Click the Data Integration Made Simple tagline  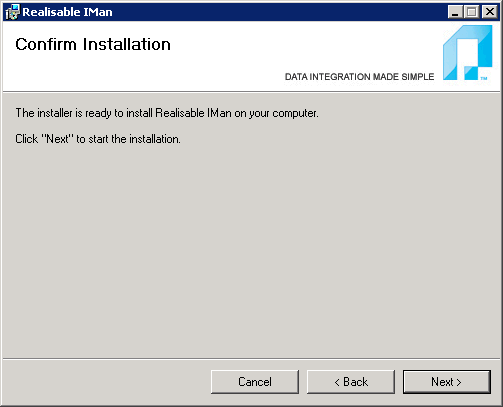click(359, 77)
